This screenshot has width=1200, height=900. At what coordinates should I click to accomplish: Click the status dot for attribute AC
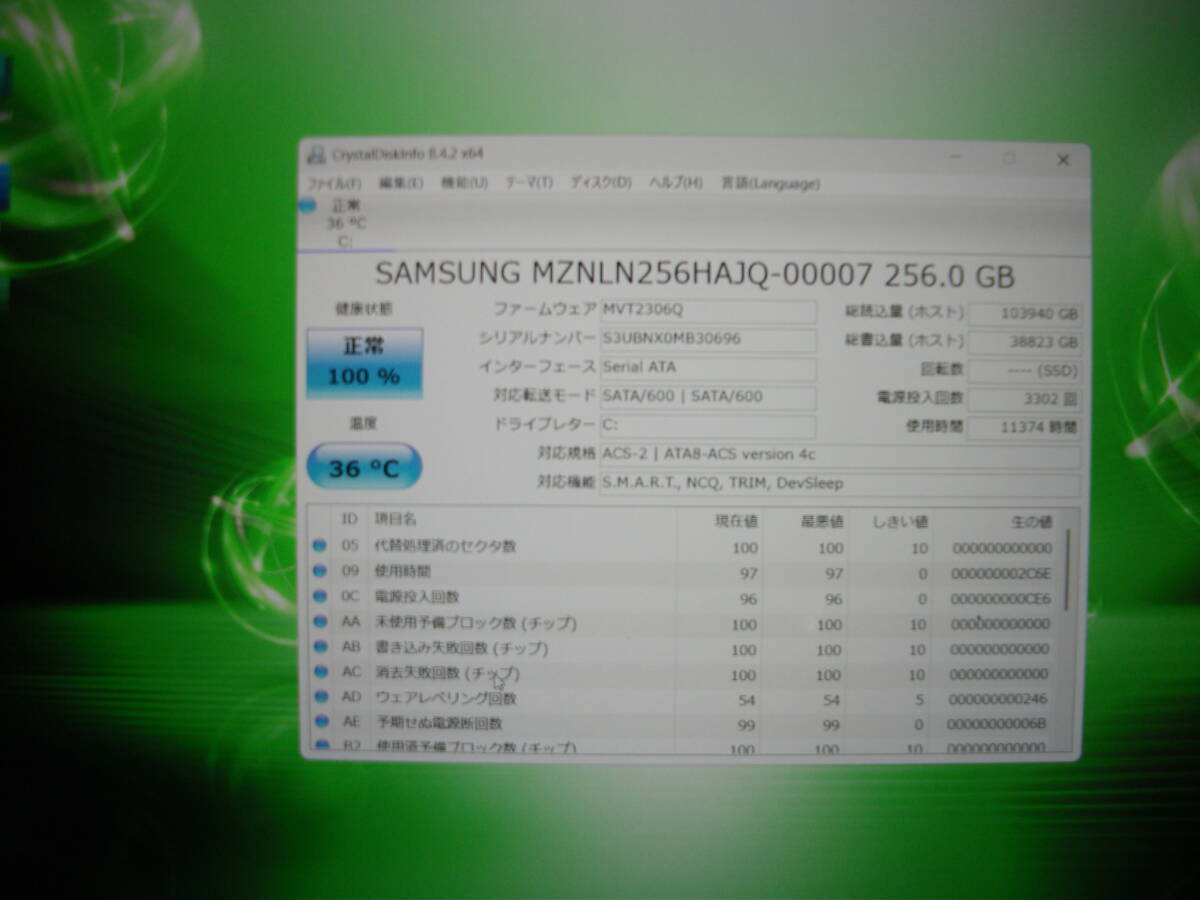click(x=320, y=672)
